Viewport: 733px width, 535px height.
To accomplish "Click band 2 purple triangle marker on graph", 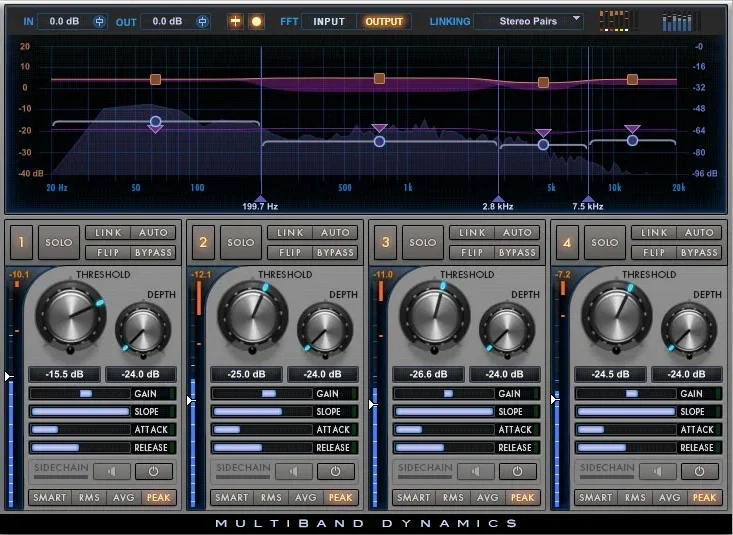I will click(x=380, y=128).
